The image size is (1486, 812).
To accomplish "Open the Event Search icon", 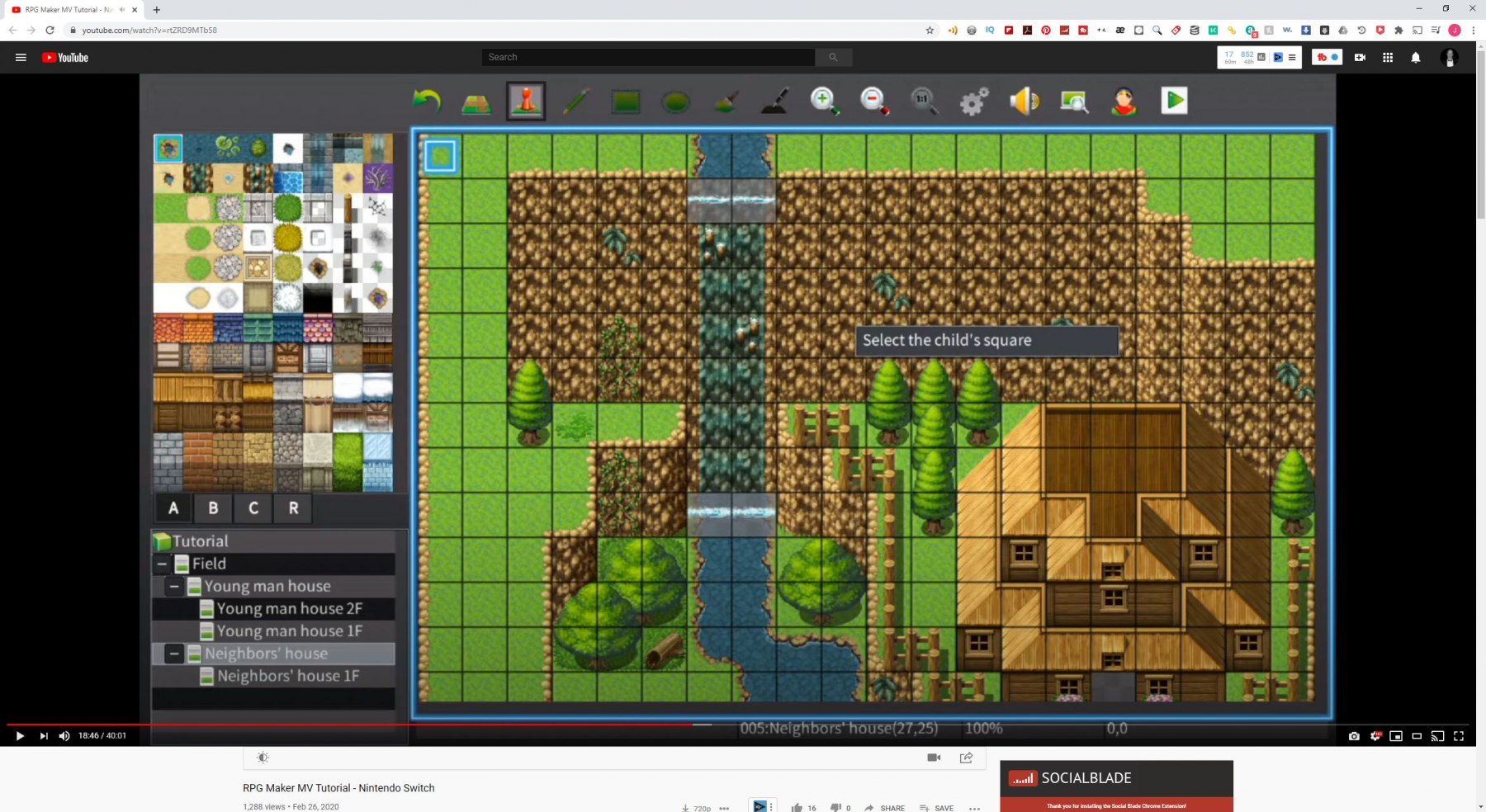I will pyautogui.click(x=1074, y=101).
